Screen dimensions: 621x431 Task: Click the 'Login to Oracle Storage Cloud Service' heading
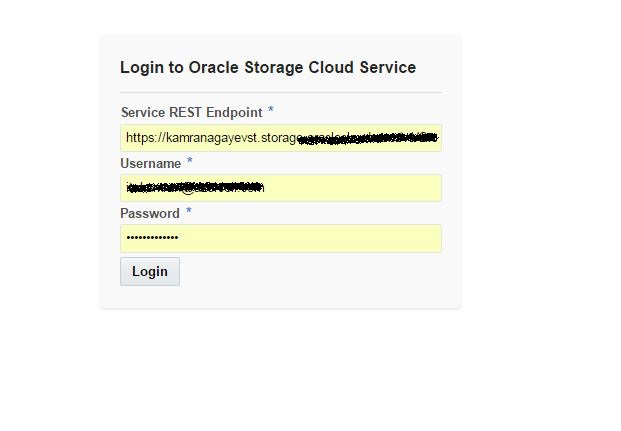tap(268, 68)
